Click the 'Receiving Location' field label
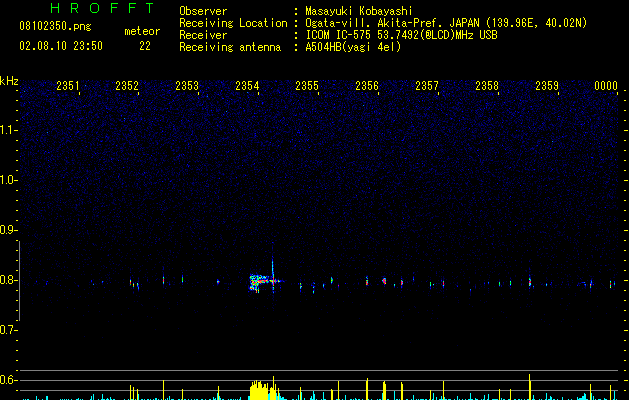 pyautogui.click(x=233, y=23)
